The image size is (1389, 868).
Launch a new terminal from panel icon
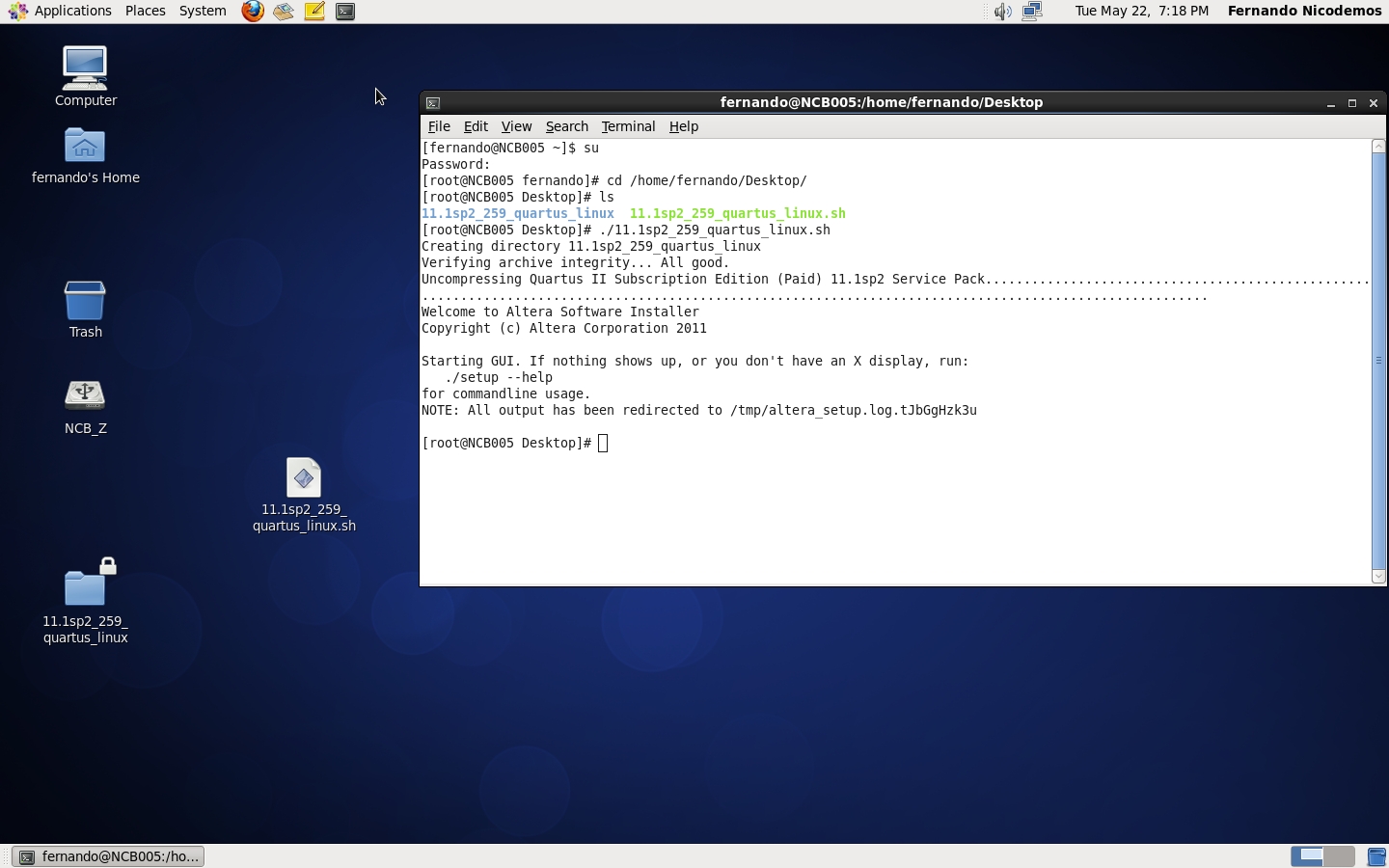click(x=345, y=12)
